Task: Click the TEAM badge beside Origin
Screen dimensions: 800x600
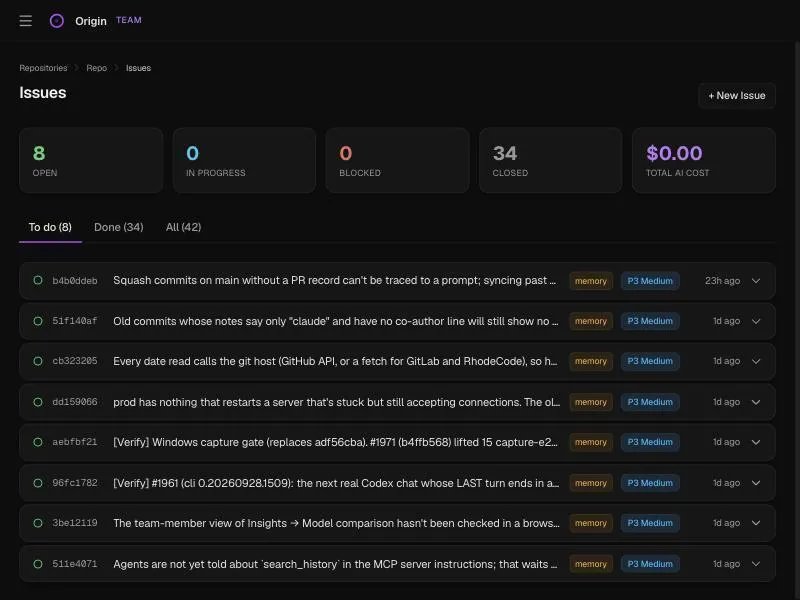Action: point(129,20)
